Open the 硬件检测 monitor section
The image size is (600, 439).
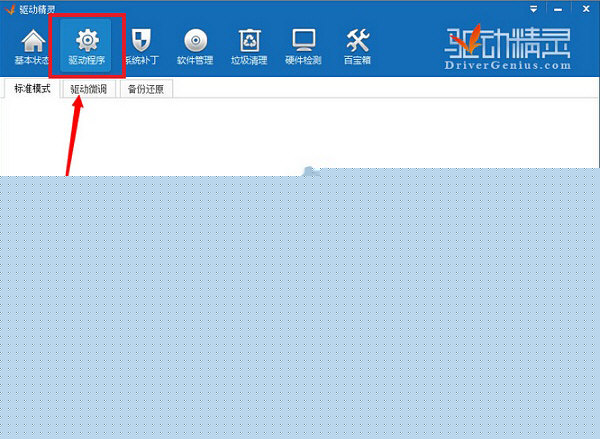click(303, 47)
